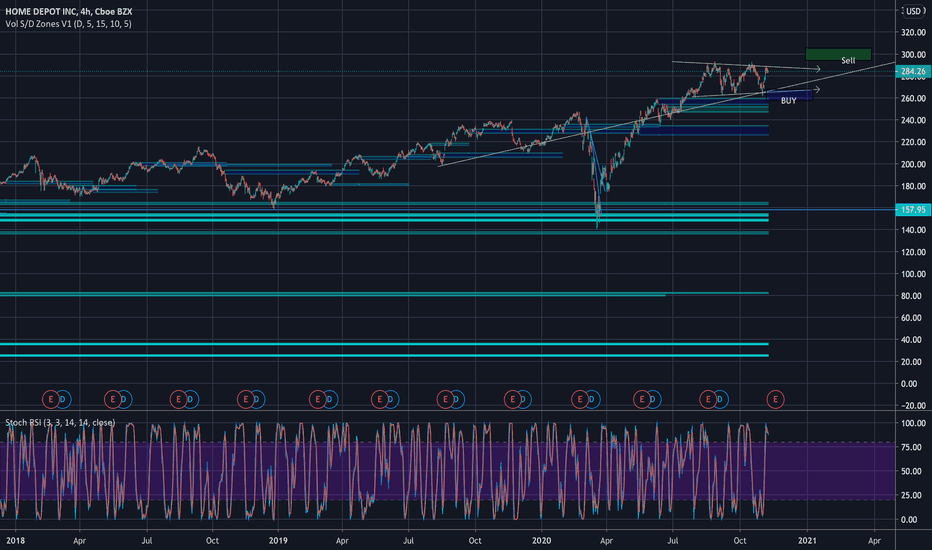Open D dividend marker beside May 2020 earnings
Viewport: 932px width, 550px height.
click(x=653, y=399)
